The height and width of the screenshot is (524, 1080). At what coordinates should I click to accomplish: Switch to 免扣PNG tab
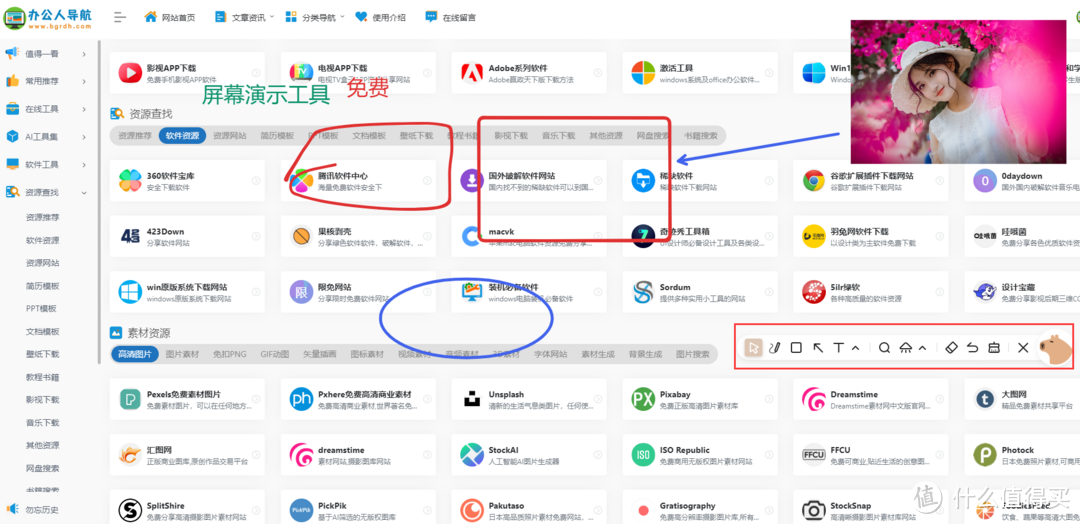click(229, 354)
